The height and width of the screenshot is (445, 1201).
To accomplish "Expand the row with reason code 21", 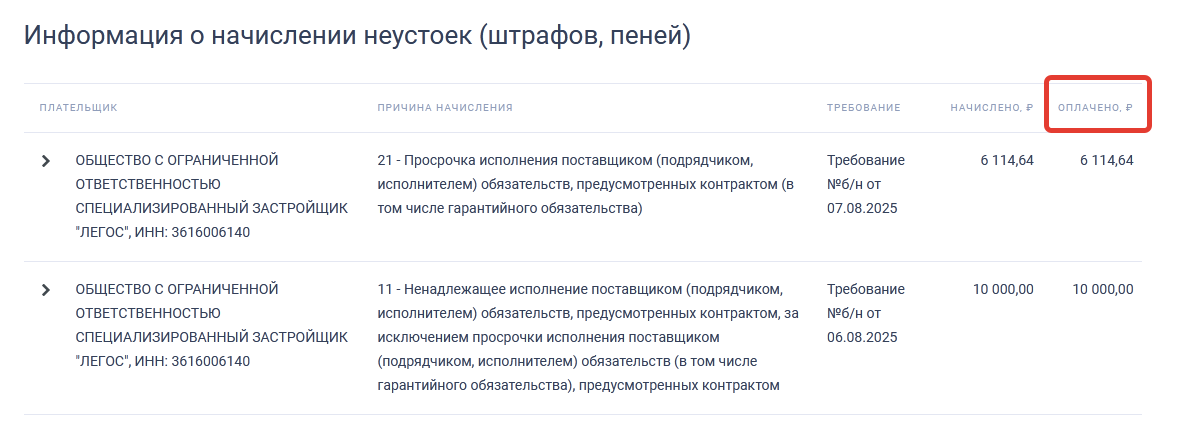I will (45, 161).
